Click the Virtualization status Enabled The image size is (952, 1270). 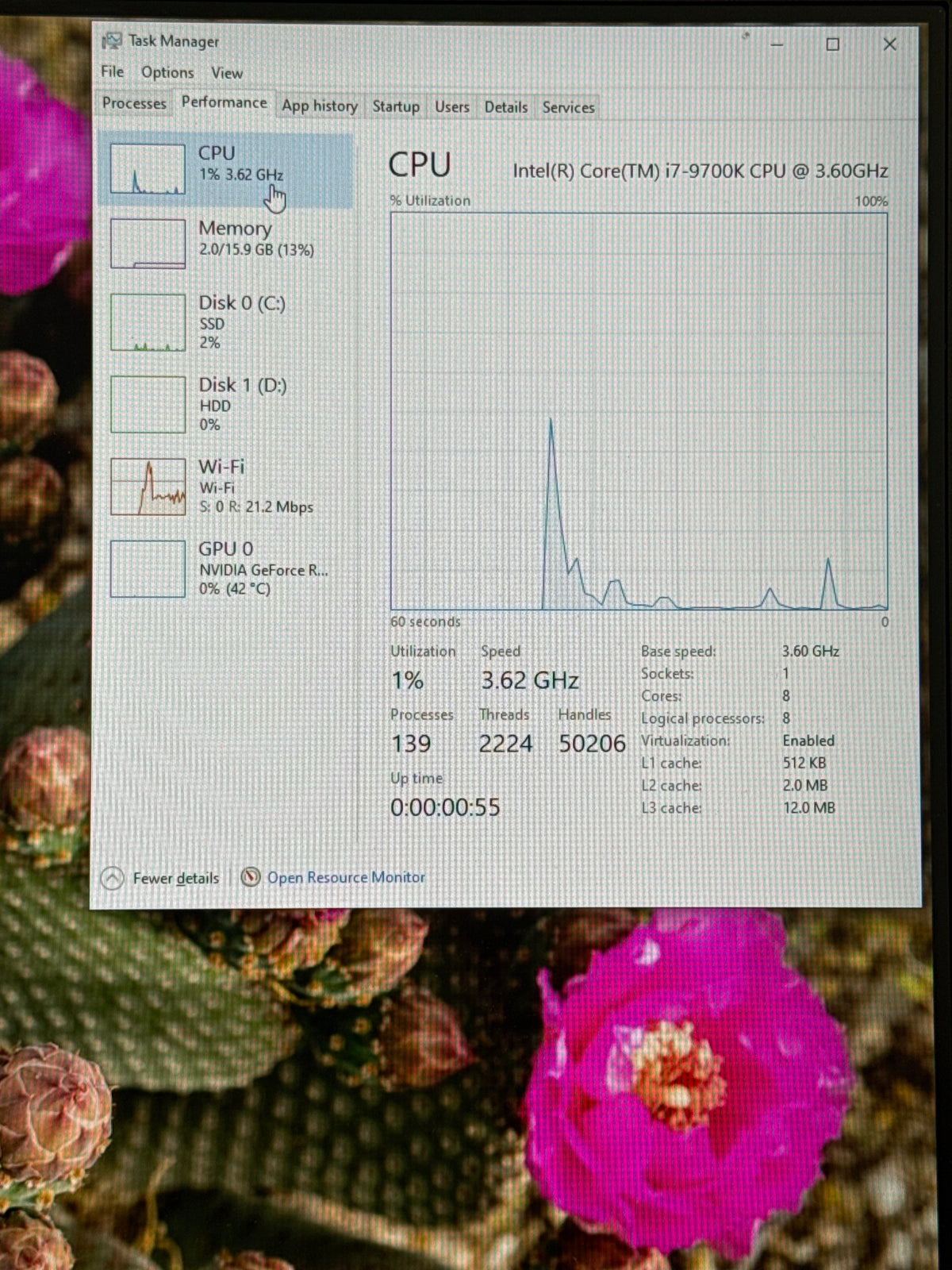(808, 741)
